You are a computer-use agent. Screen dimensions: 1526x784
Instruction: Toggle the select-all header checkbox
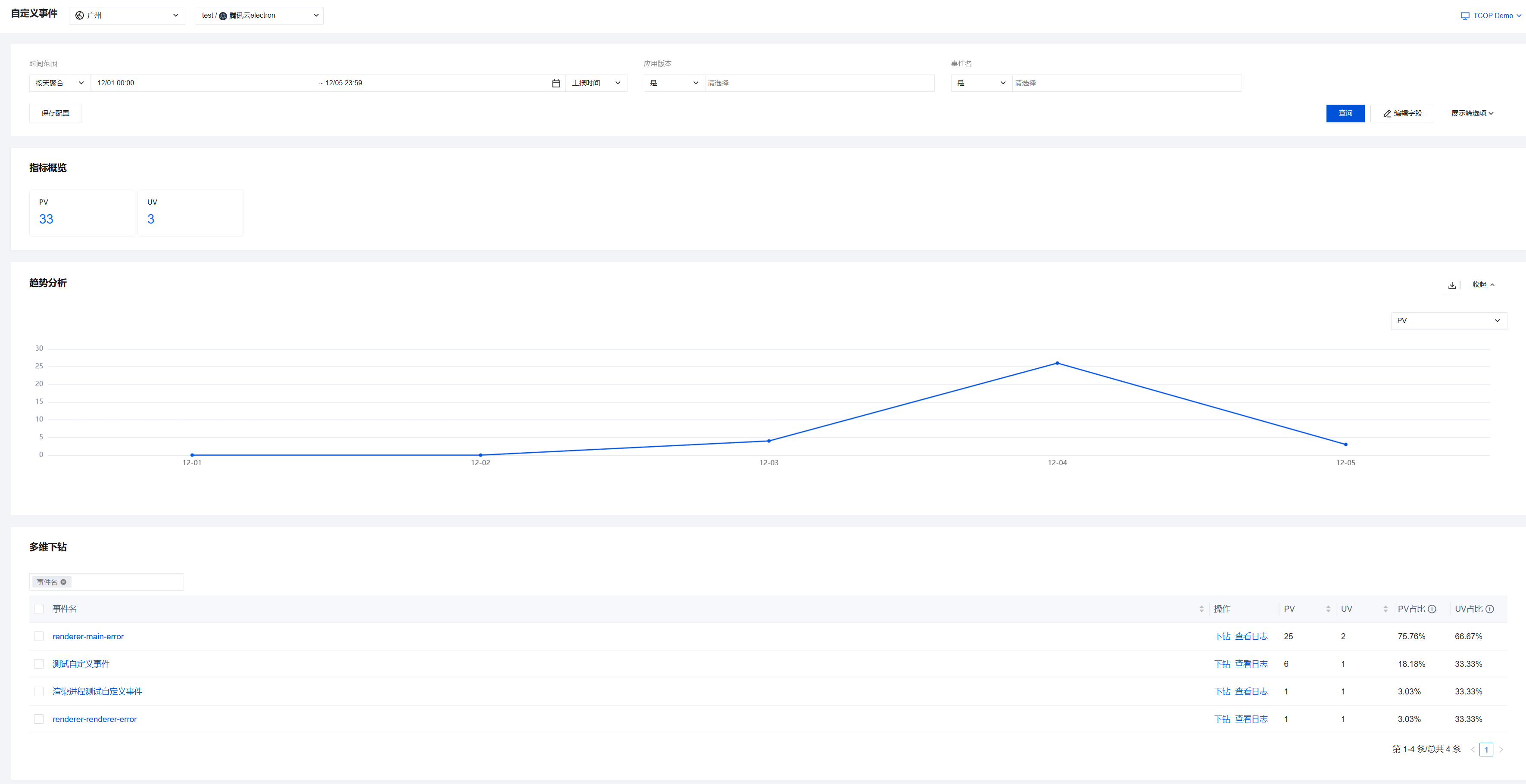coord(39,609)
